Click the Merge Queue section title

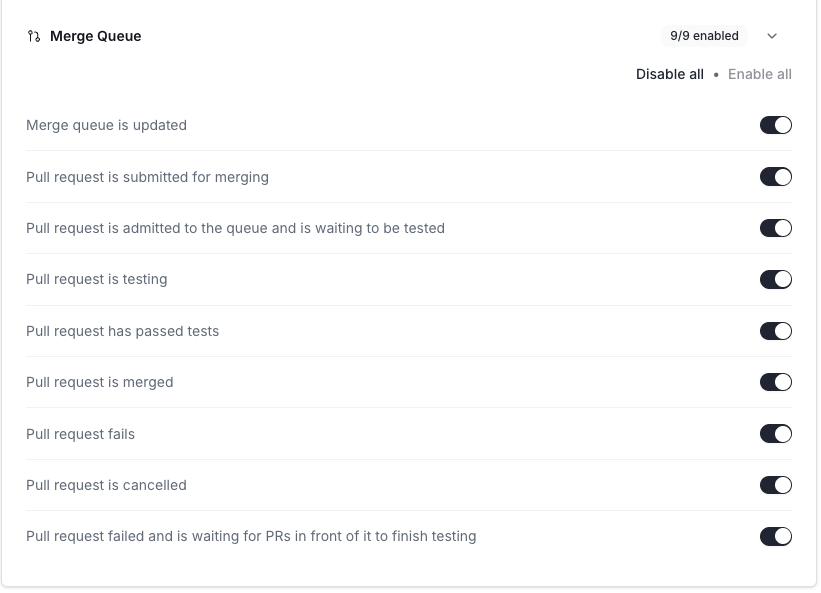96,36
